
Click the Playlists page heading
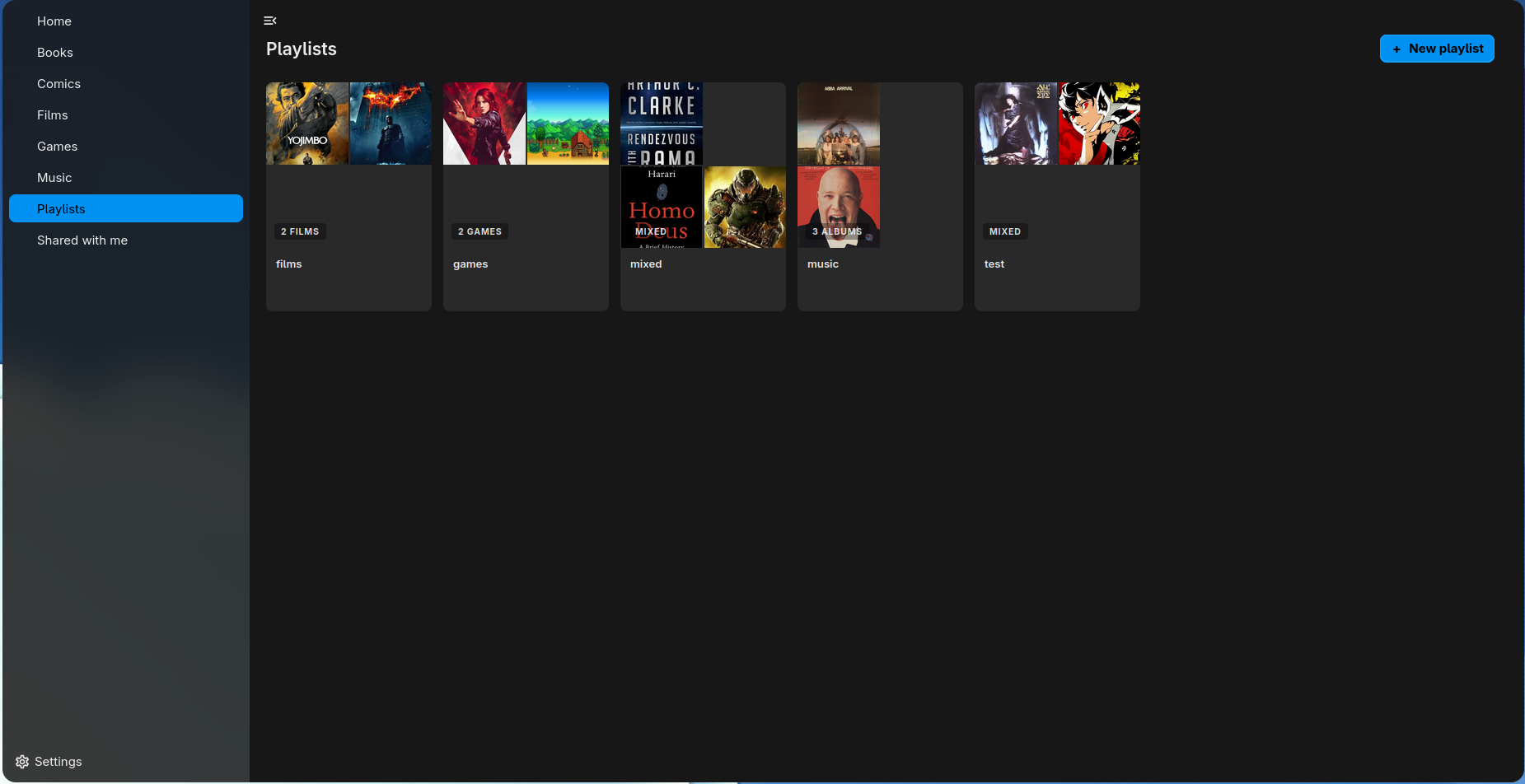point(302,49)
